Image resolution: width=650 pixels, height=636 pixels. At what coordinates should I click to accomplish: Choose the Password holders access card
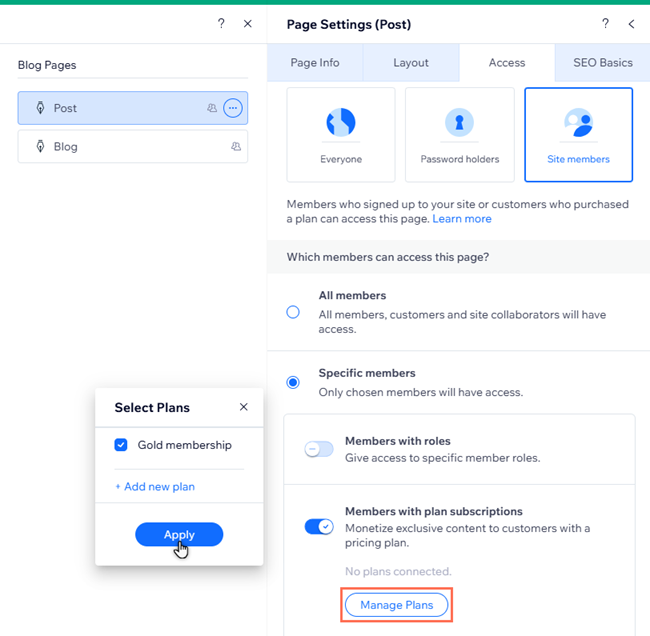tap(460, 135)
